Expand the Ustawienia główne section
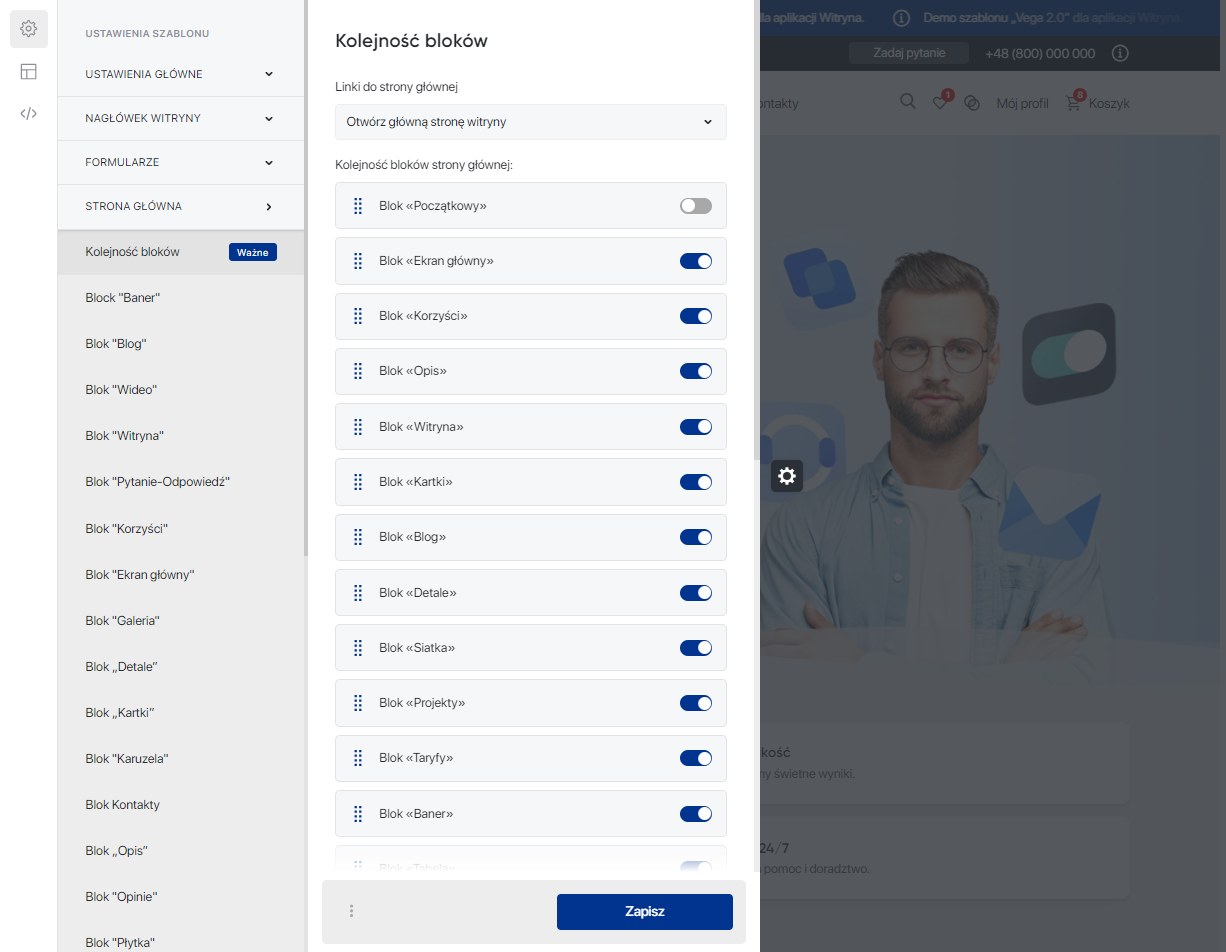 point(181,74)
